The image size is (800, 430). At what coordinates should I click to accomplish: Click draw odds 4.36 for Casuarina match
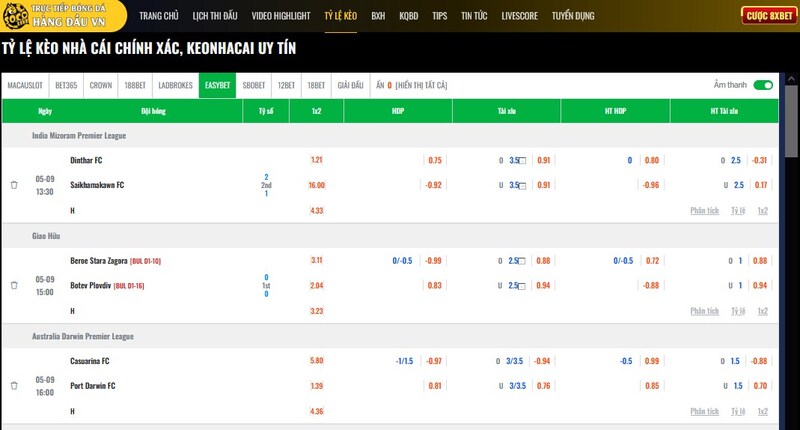point(316,411)
